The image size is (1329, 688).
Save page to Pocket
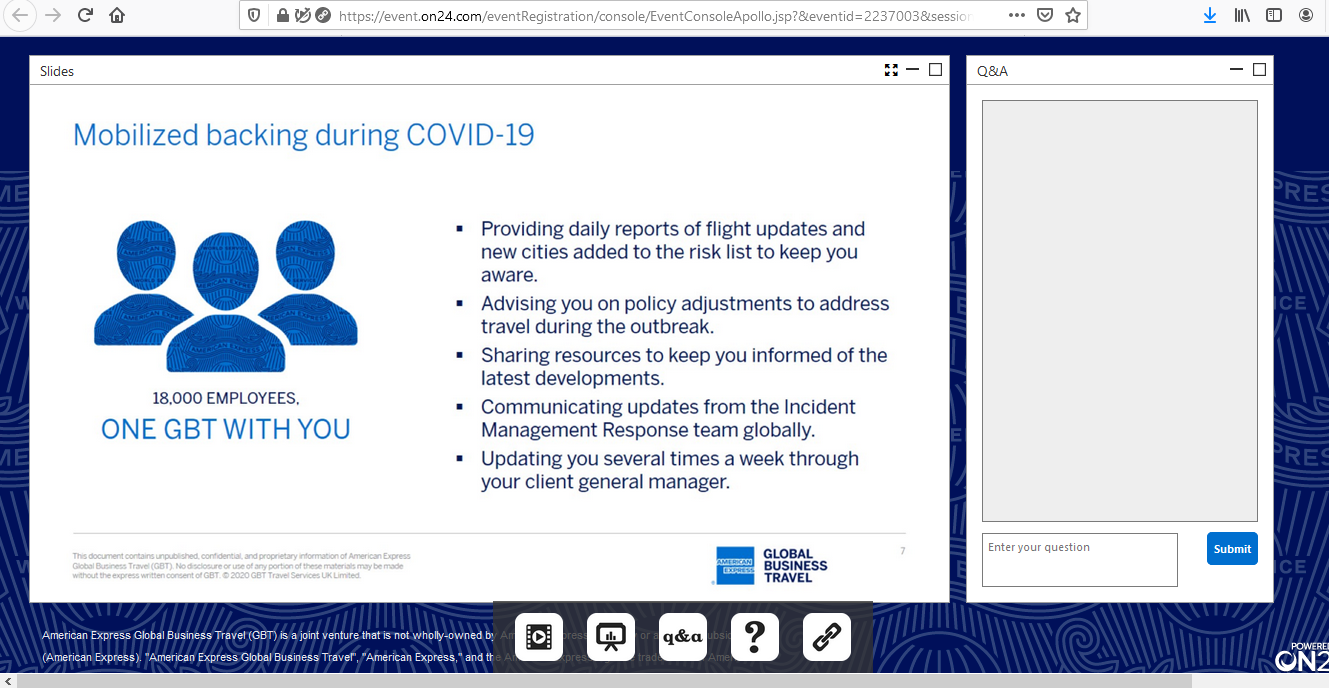(1045, 16)
